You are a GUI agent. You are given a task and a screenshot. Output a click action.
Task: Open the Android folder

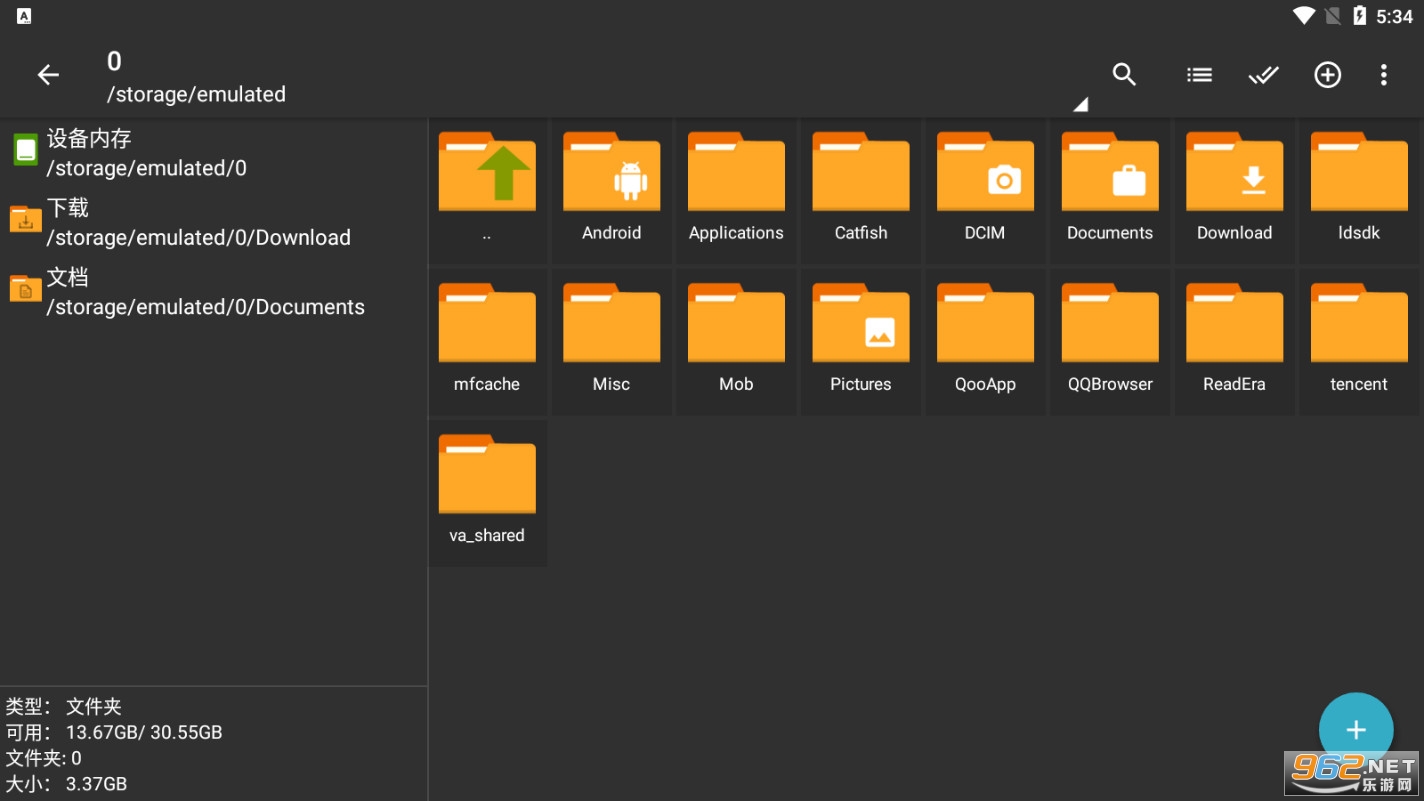pos(612,190)
